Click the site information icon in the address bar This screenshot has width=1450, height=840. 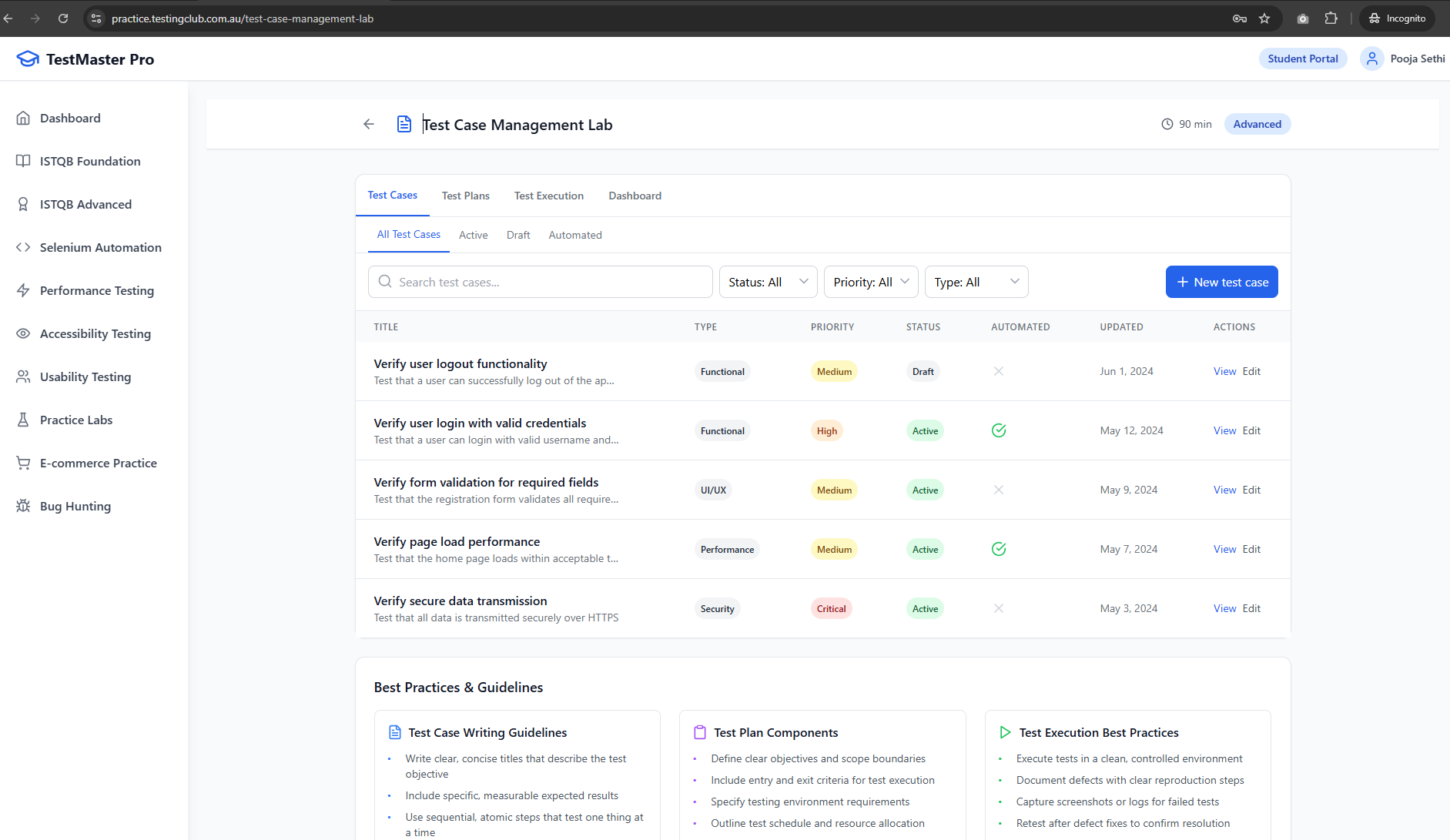(x=96, y=18)
